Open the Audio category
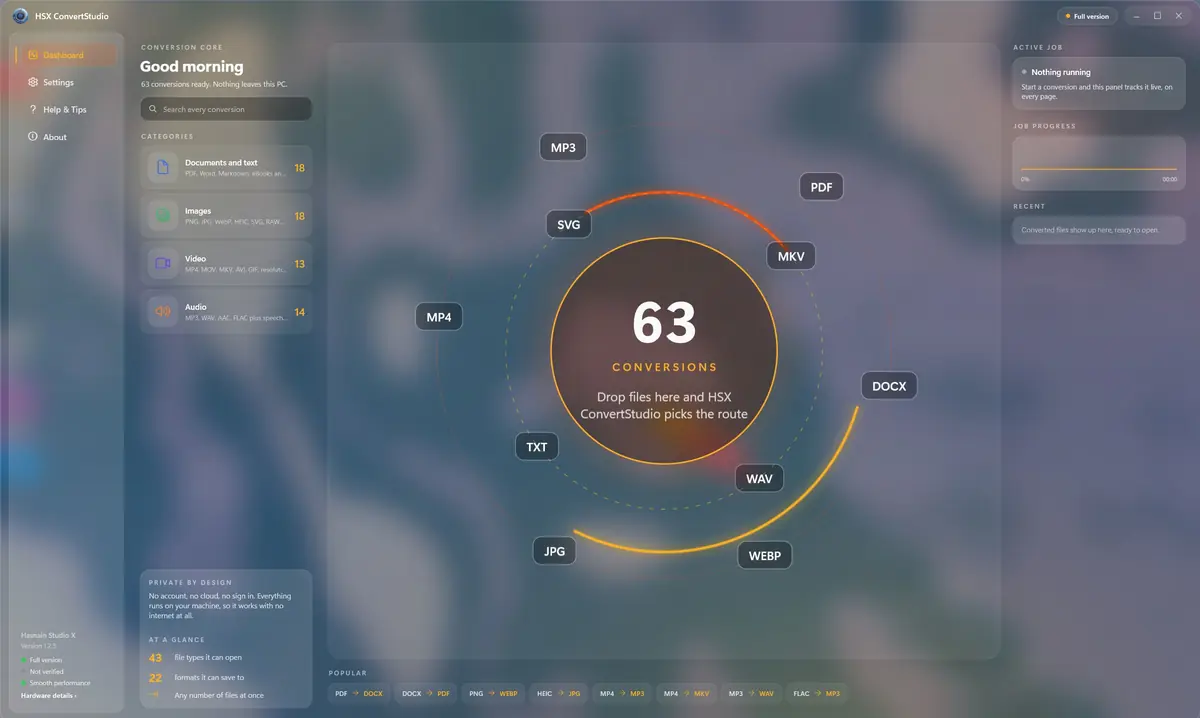1200x718 pixels. pyautogui.click(x=226, y=312)
